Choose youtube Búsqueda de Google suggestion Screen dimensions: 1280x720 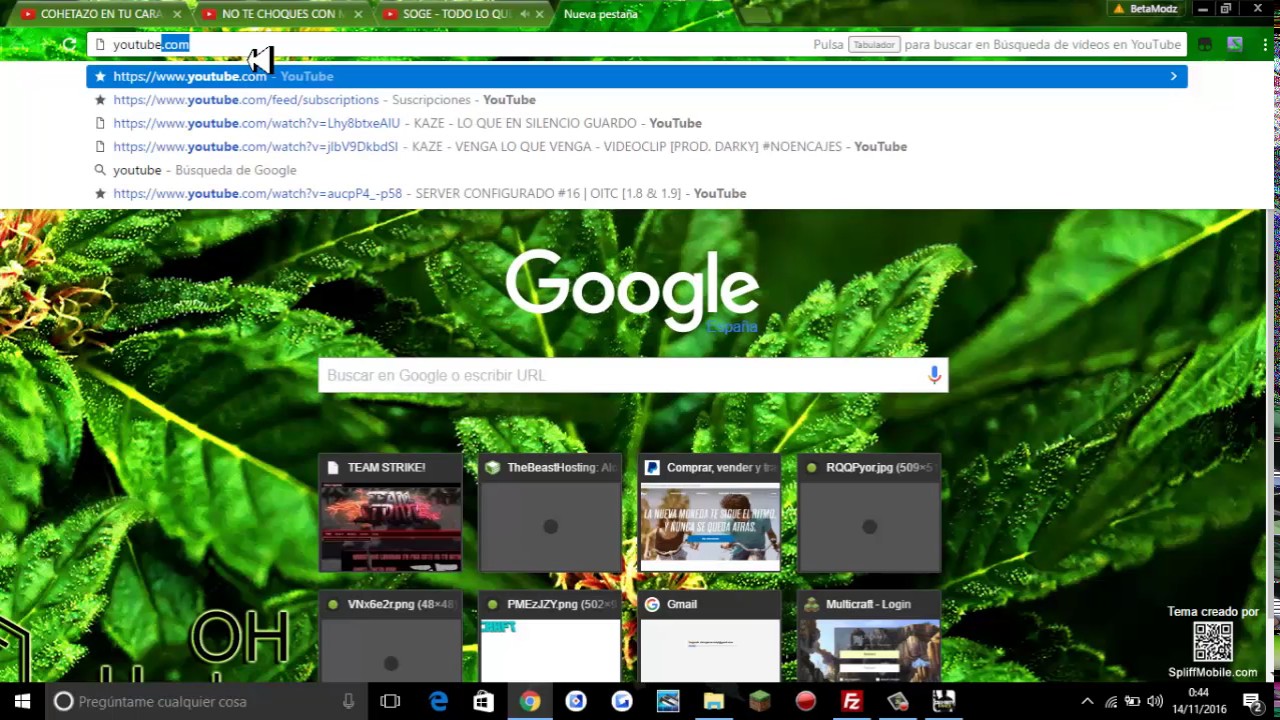pos(636,170)
